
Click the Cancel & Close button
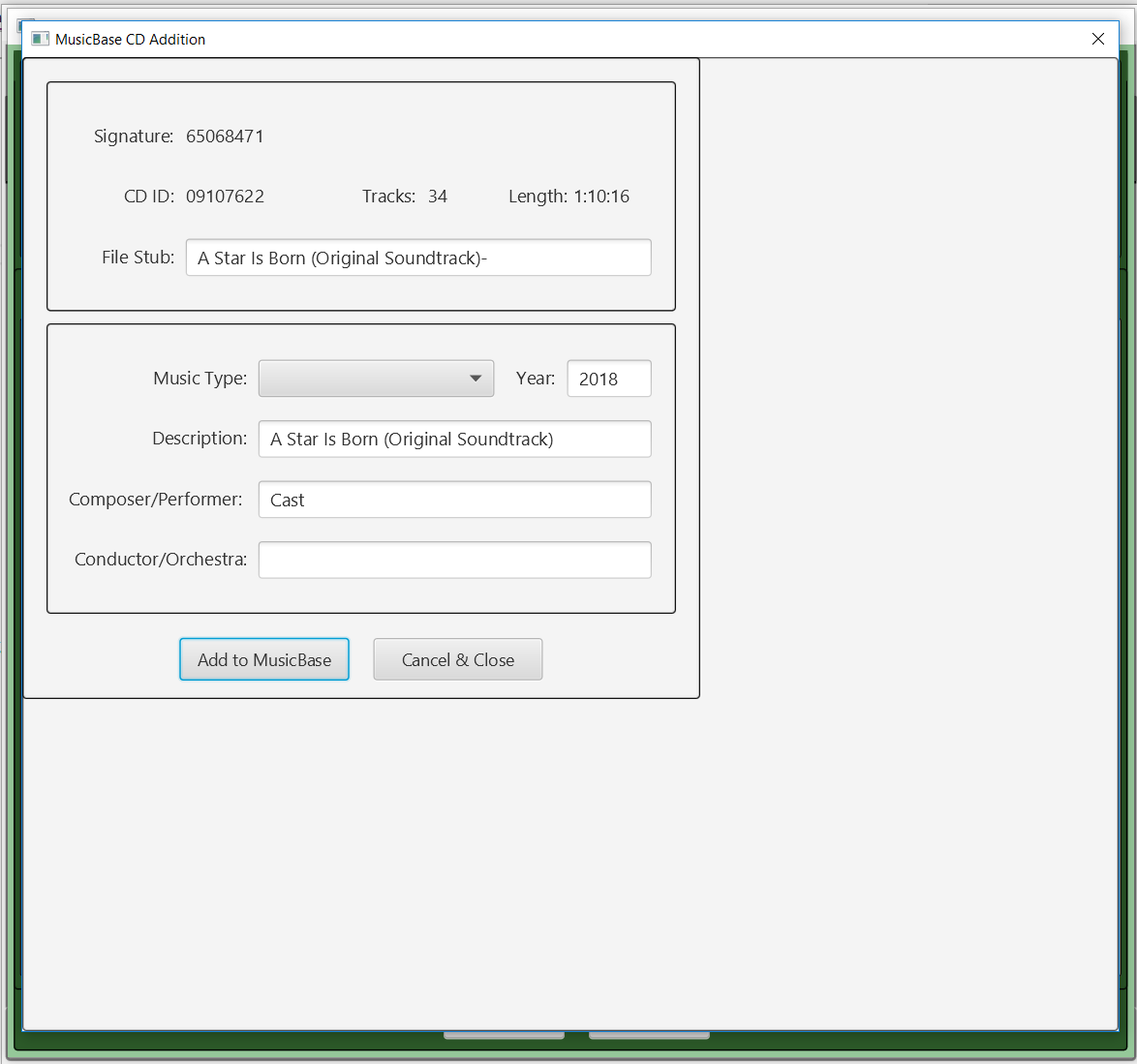(x=457, y=659)
